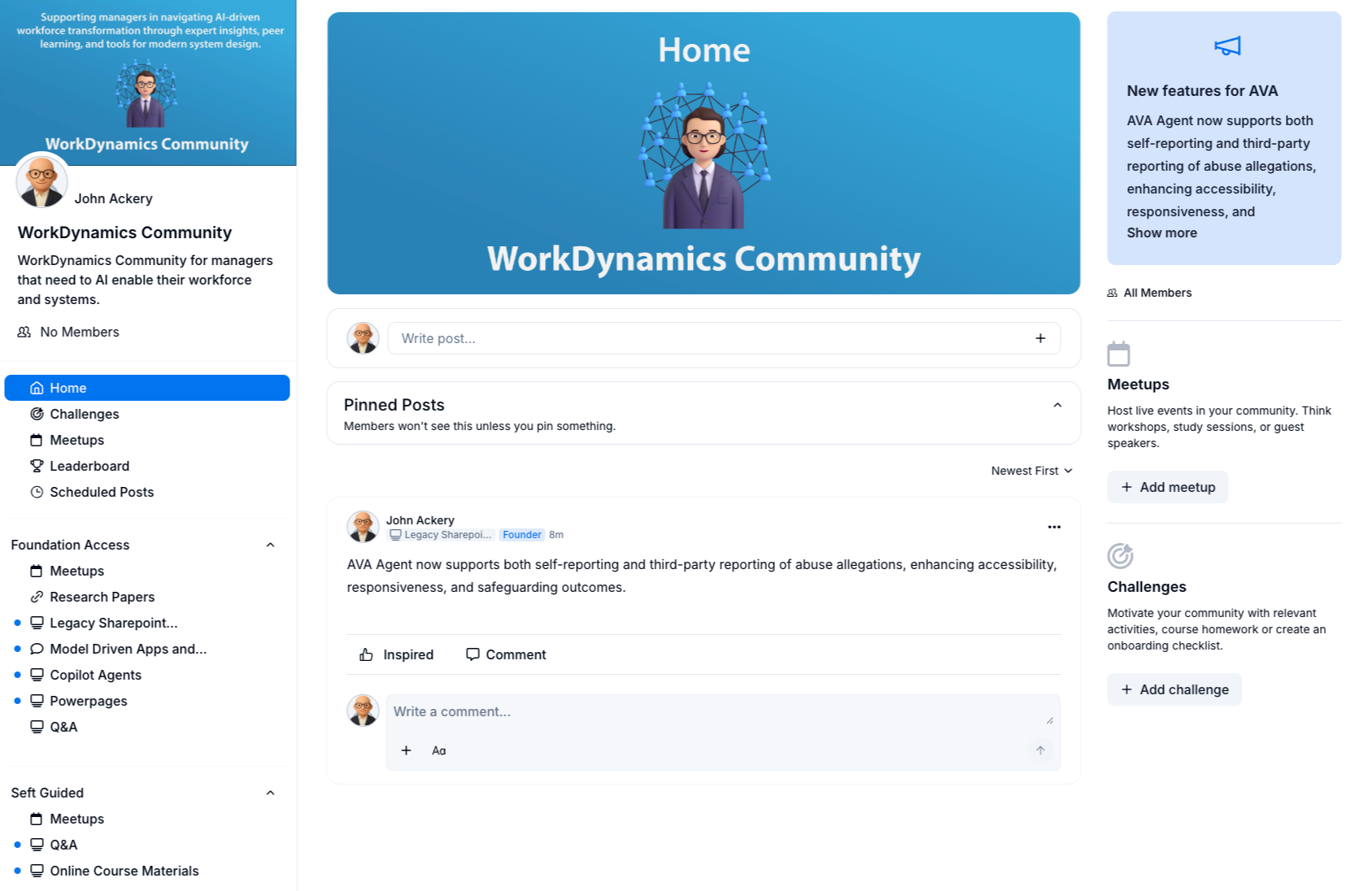This screenshot has width=1372, height=891.
Task: Click John Ackery's name on the post
Action: coord(420,520)
